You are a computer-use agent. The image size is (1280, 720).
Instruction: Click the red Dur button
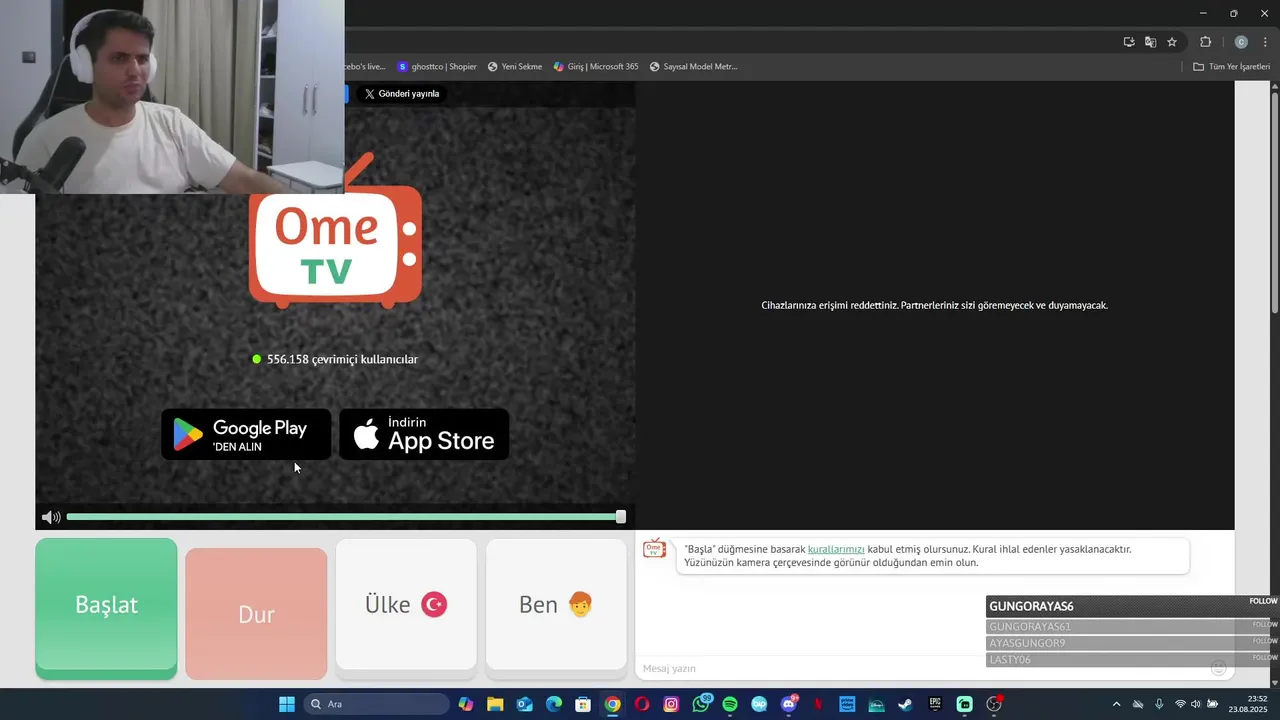tap(256, 613)
